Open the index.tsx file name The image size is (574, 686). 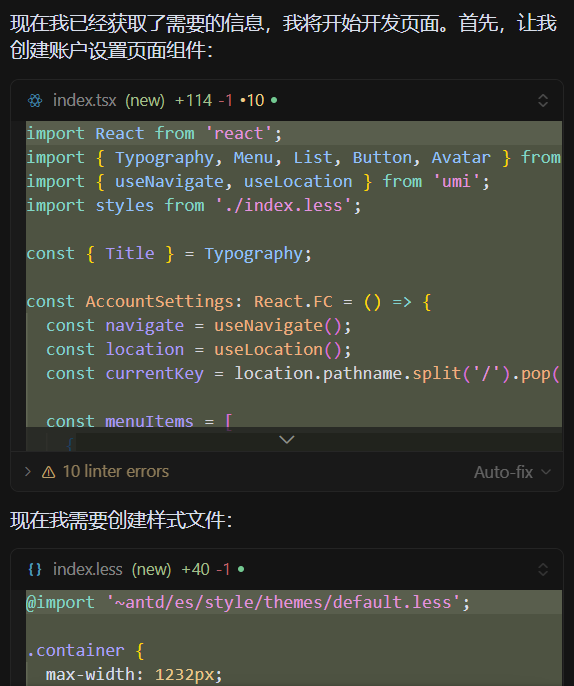tap(85, 101)
